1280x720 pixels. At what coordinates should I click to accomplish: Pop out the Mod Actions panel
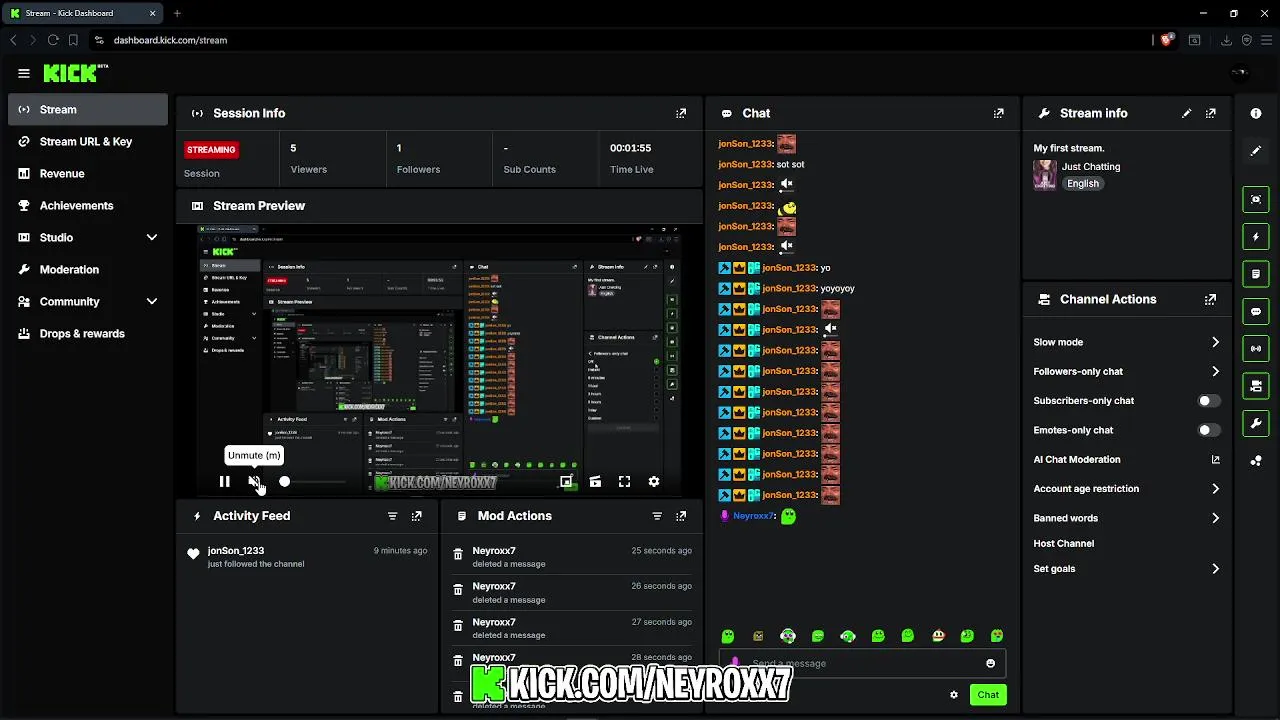click(x=681, y=516)
